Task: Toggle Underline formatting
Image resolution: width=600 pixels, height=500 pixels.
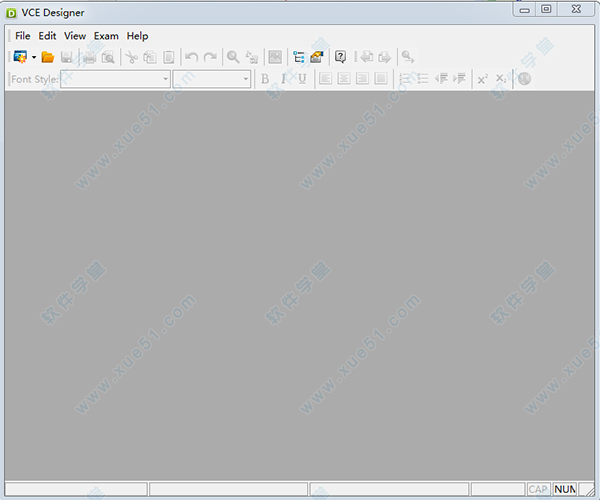Action: click(302, 79)
